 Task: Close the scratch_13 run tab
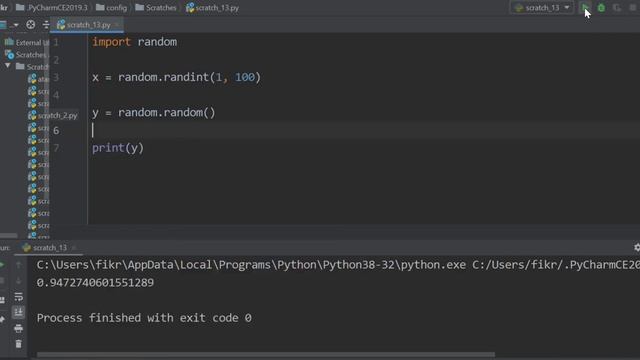pos(74,248)
